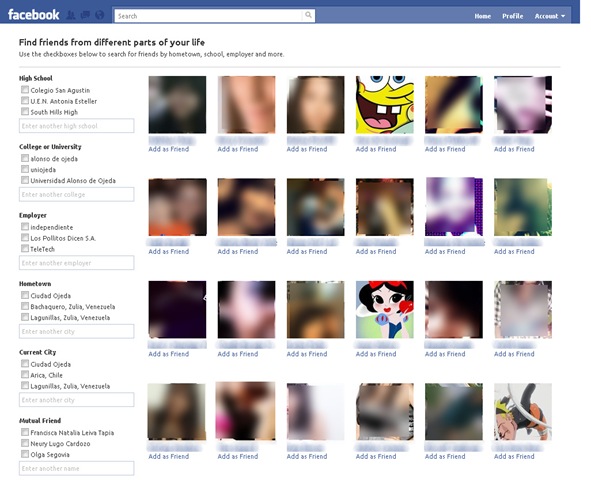This screenshot has height=480, width=591.
Task: Enable Universidad Alonso de Ojeda filter
Action: pos(25,180)
